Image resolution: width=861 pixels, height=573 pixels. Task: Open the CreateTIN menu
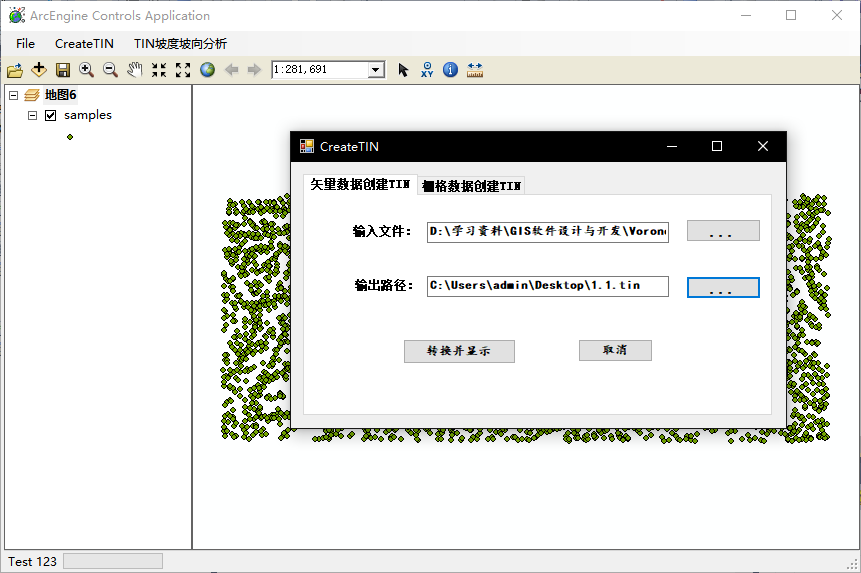[84, 43]
